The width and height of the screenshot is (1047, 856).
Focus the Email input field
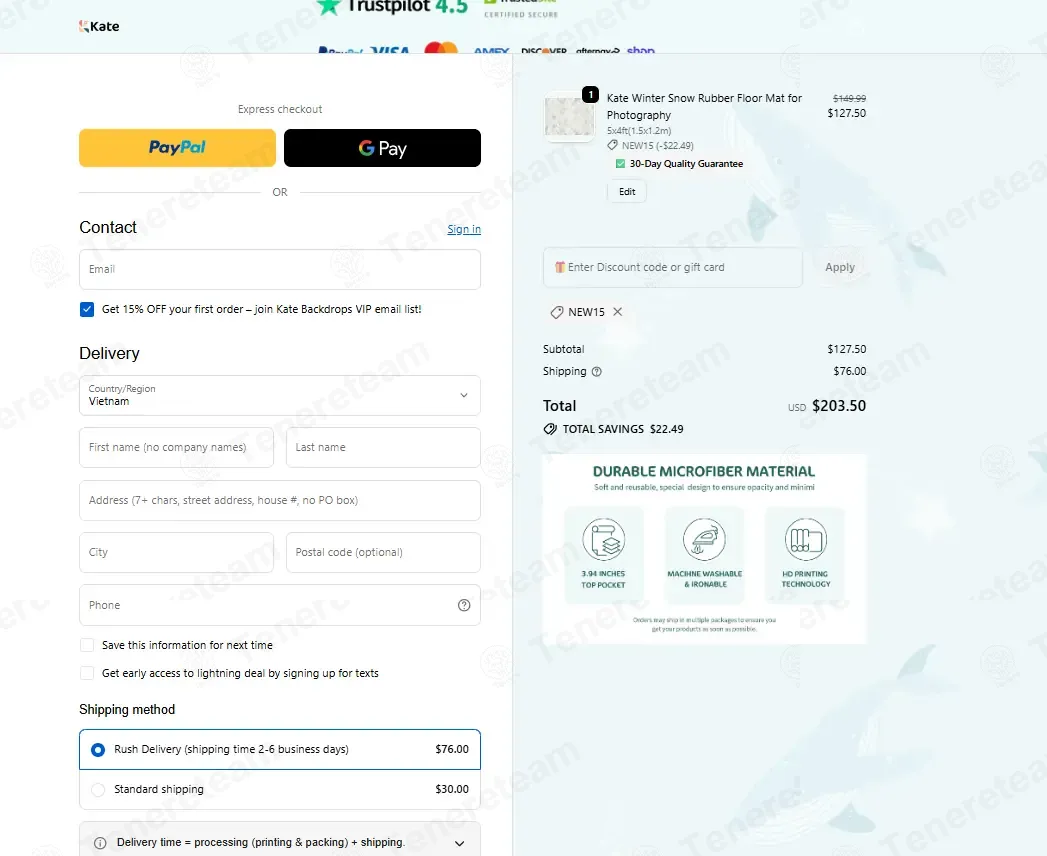(280, 269)
